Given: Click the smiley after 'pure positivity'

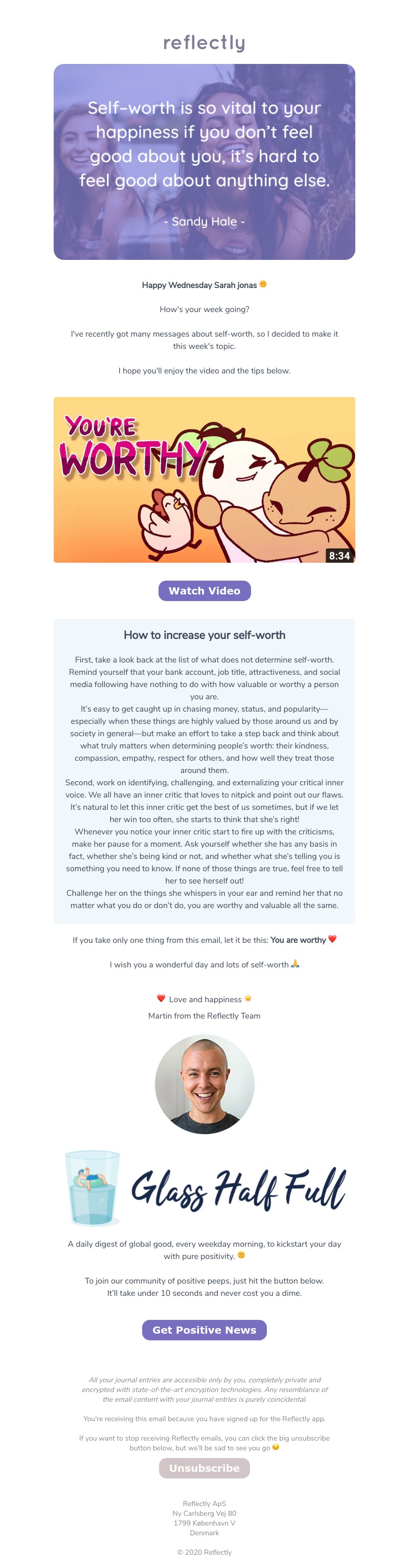Looking at the screenshot, I should (242, 1255).
